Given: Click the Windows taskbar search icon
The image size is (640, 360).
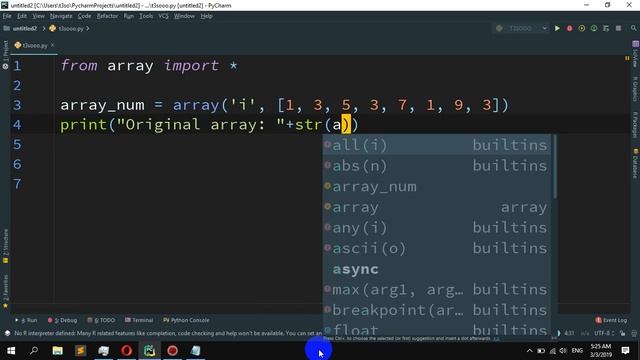Looking at the screenshot, I should [x=34, y=351].
